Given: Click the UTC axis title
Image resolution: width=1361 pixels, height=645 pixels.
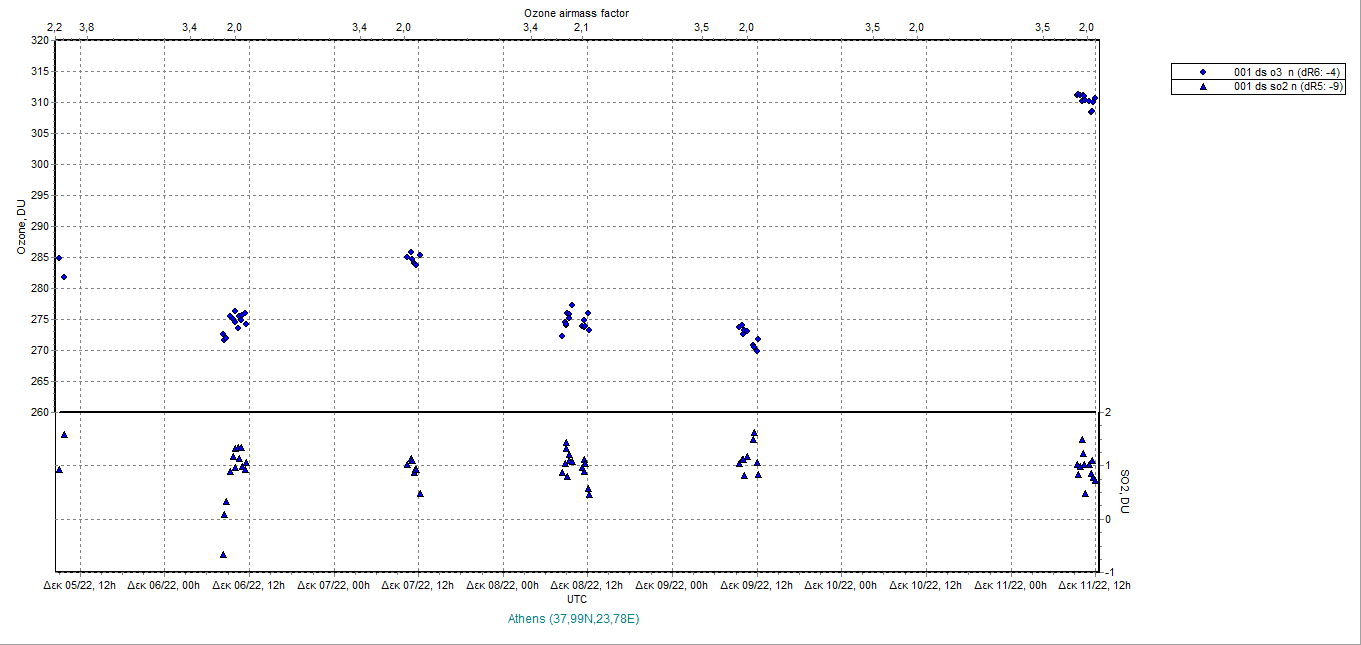Looking at the screenshot, I should 577,598.
